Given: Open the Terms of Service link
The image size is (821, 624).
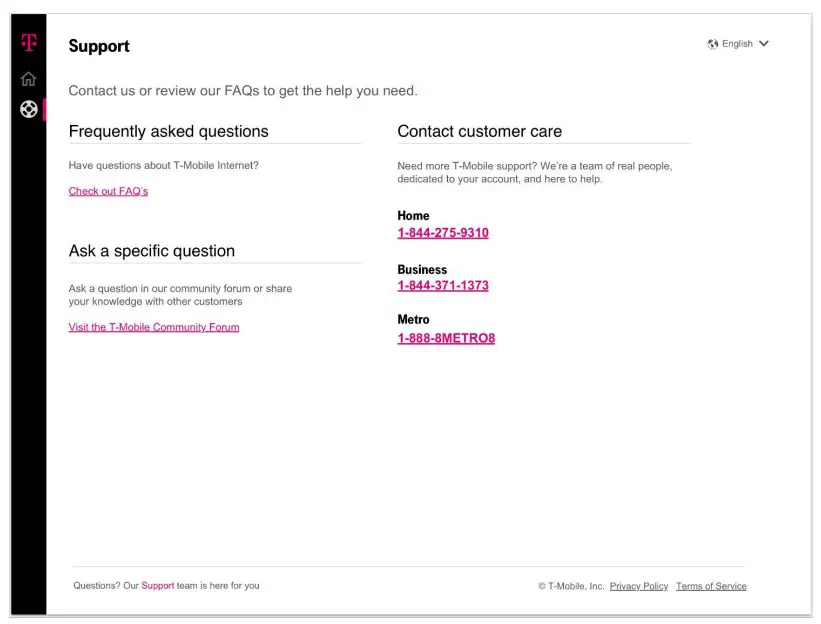Looking at the screenshot, I should click(711, 586).
